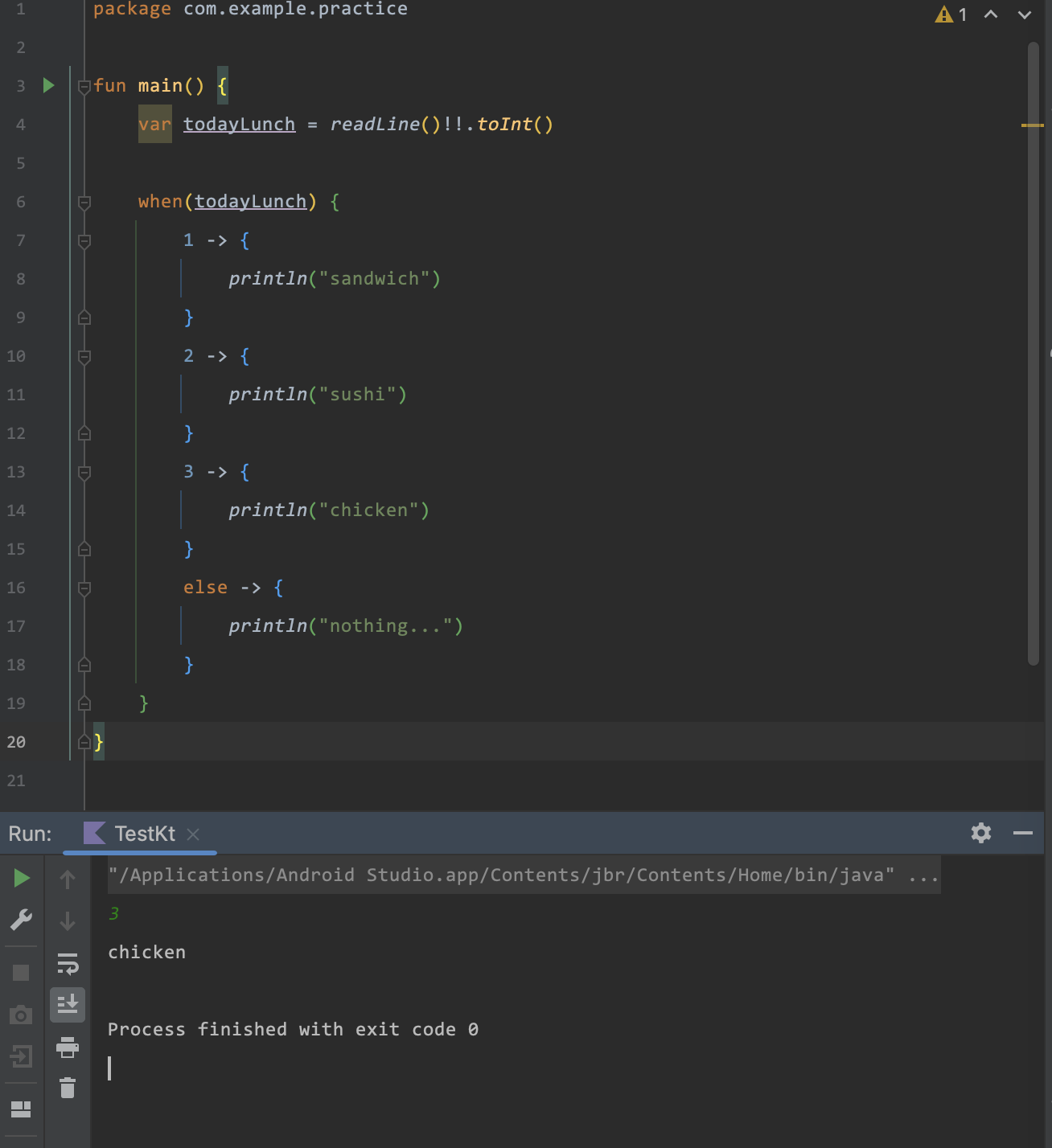This screenshot has height=1148, width=1052.
Task: Click readLine() call on line 4
Action: pos(385,124)
